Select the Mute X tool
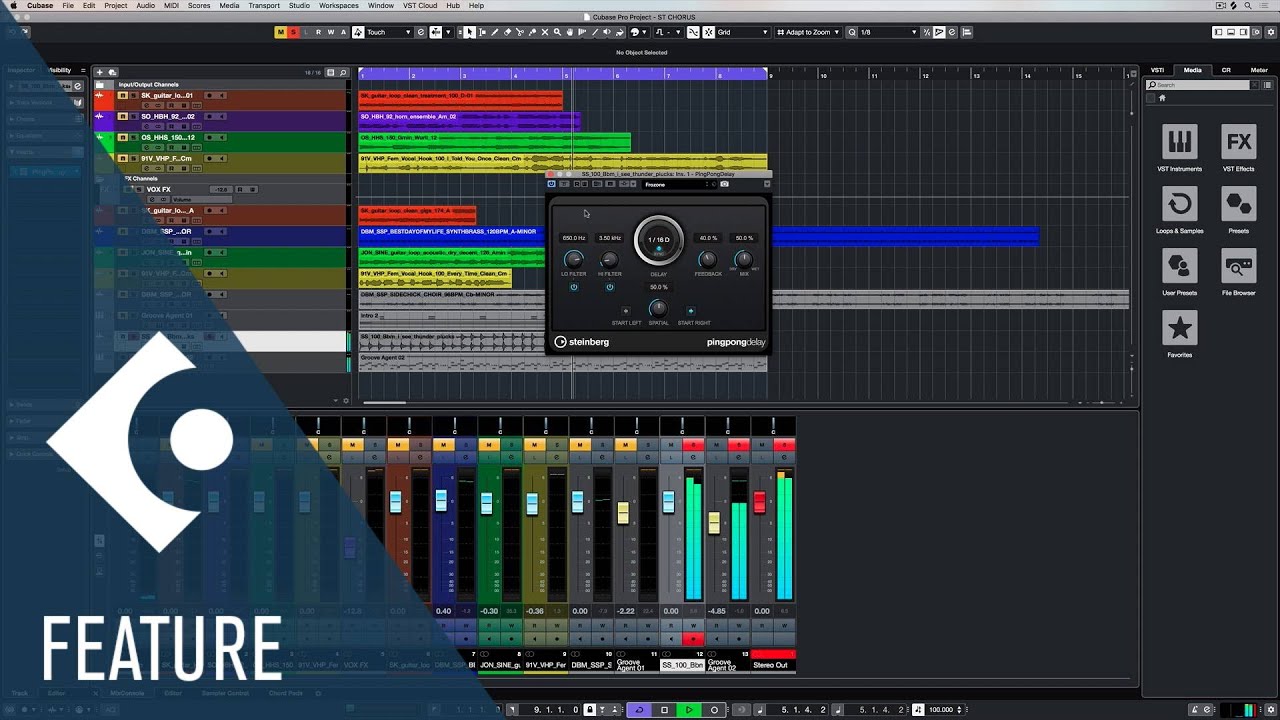Image resolution: width=1280 pixels, height=720 pixels. (x=544, y=32)
